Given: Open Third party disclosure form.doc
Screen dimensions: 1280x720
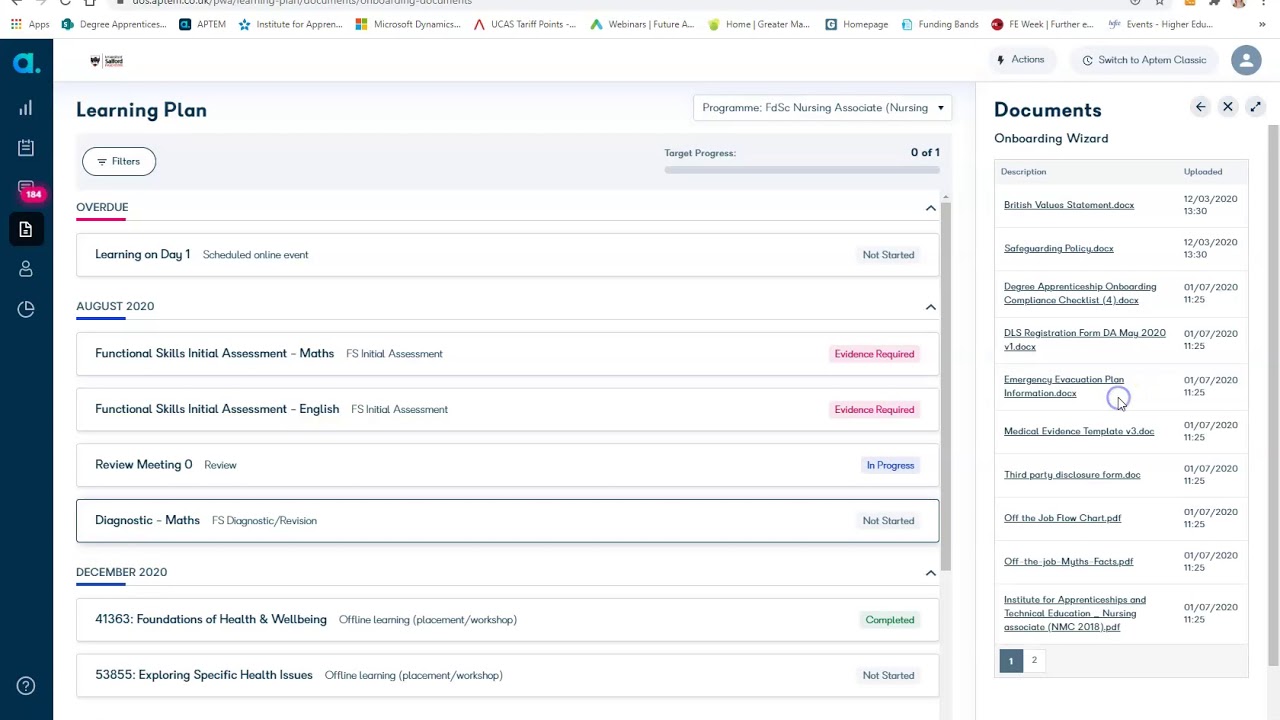Looking at the screenshot, I should click(x=1072, y=475).
